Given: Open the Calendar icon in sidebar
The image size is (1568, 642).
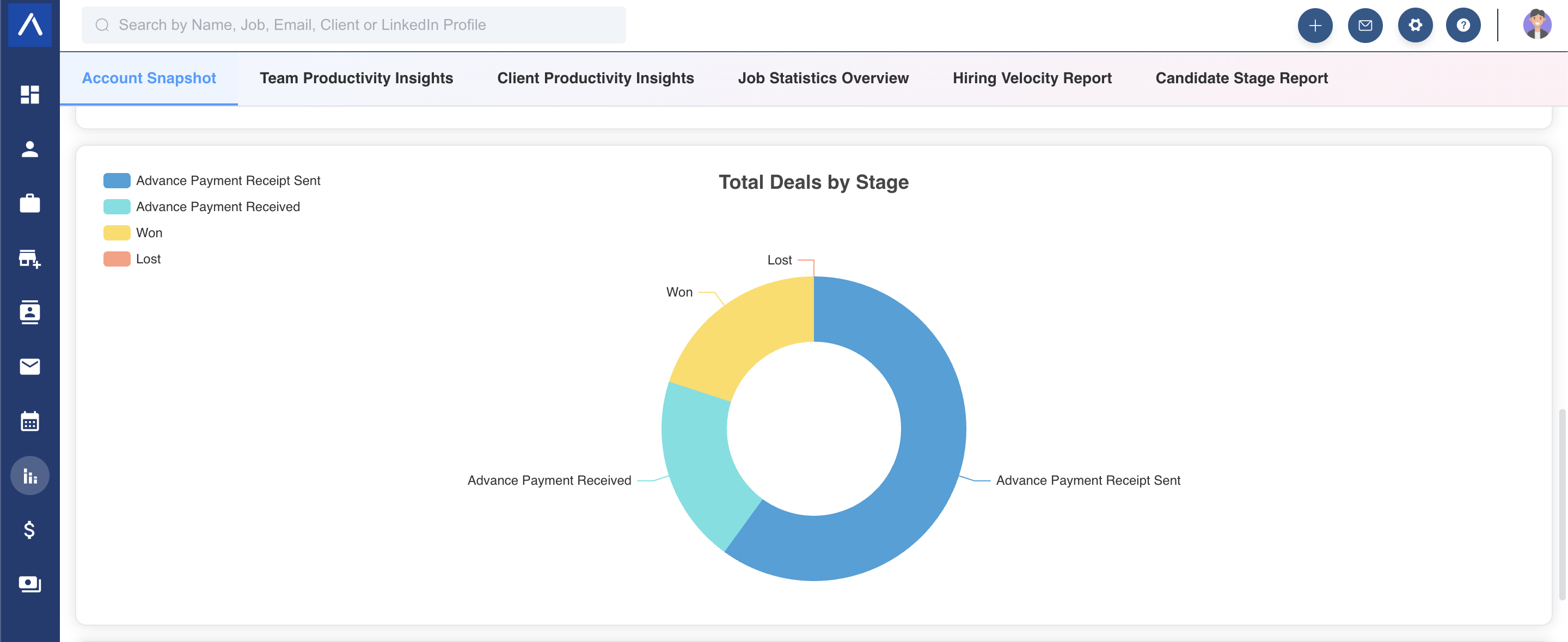Looking at the screenshot, I should [29, 421].
